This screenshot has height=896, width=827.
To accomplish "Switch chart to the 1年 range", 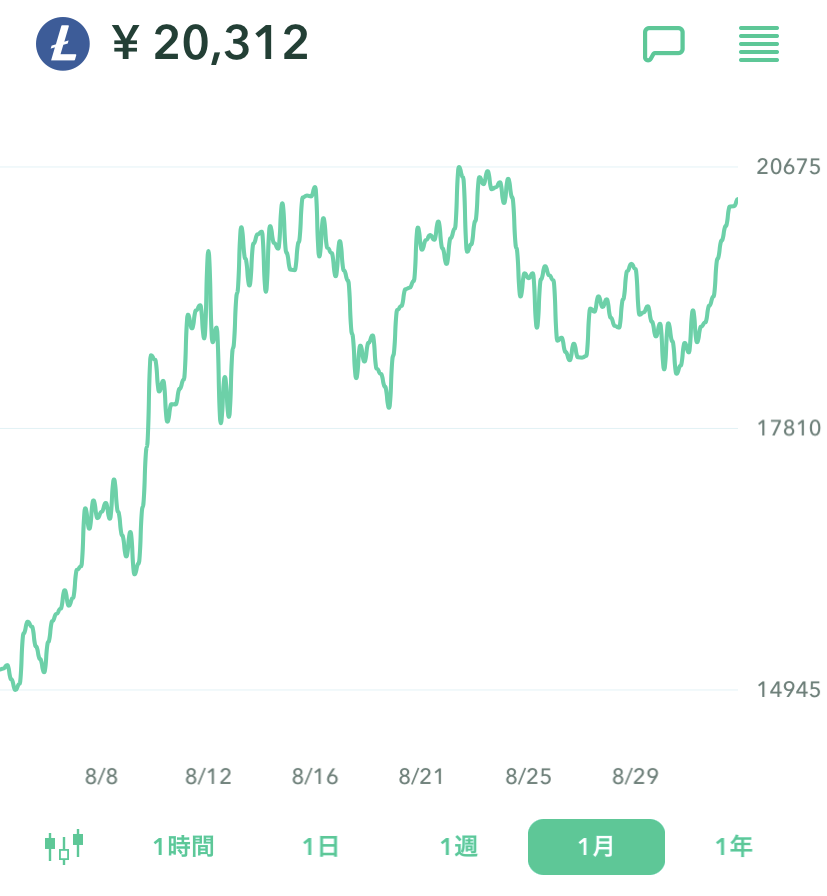I will 733,846.
